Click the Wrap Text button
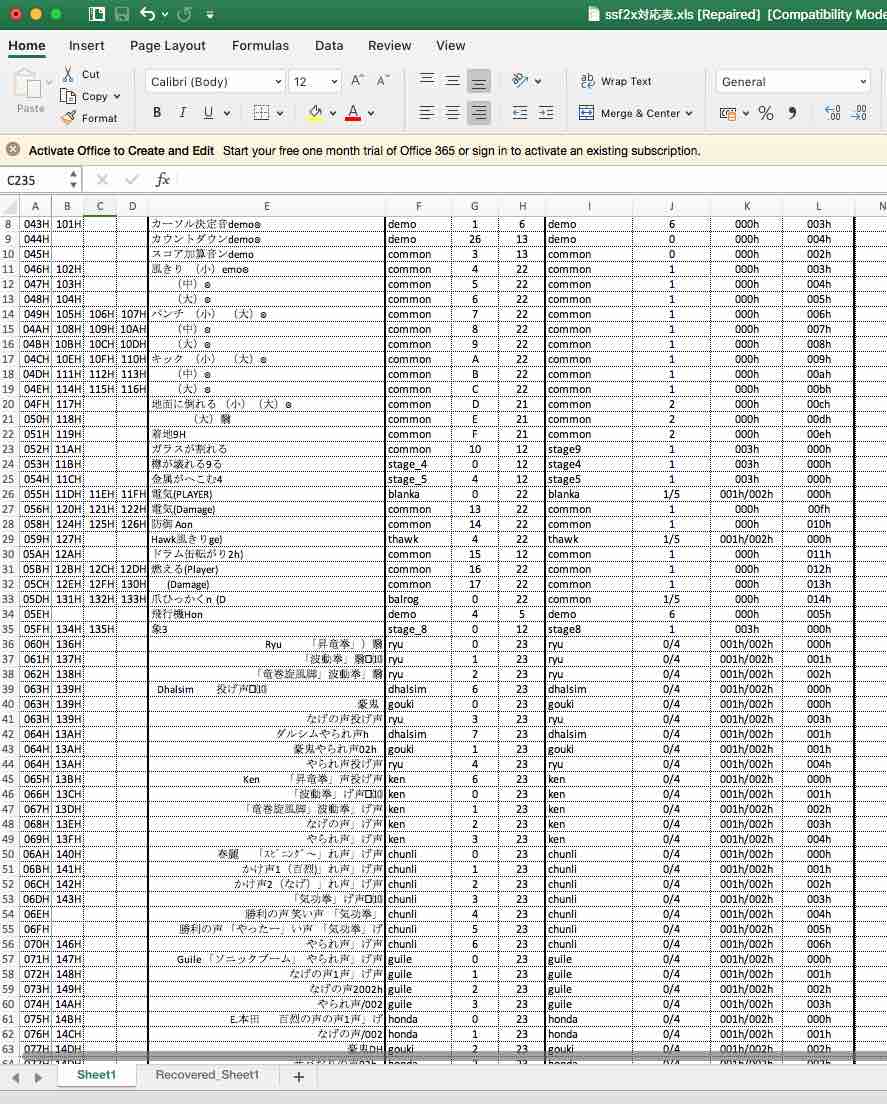 616,81
